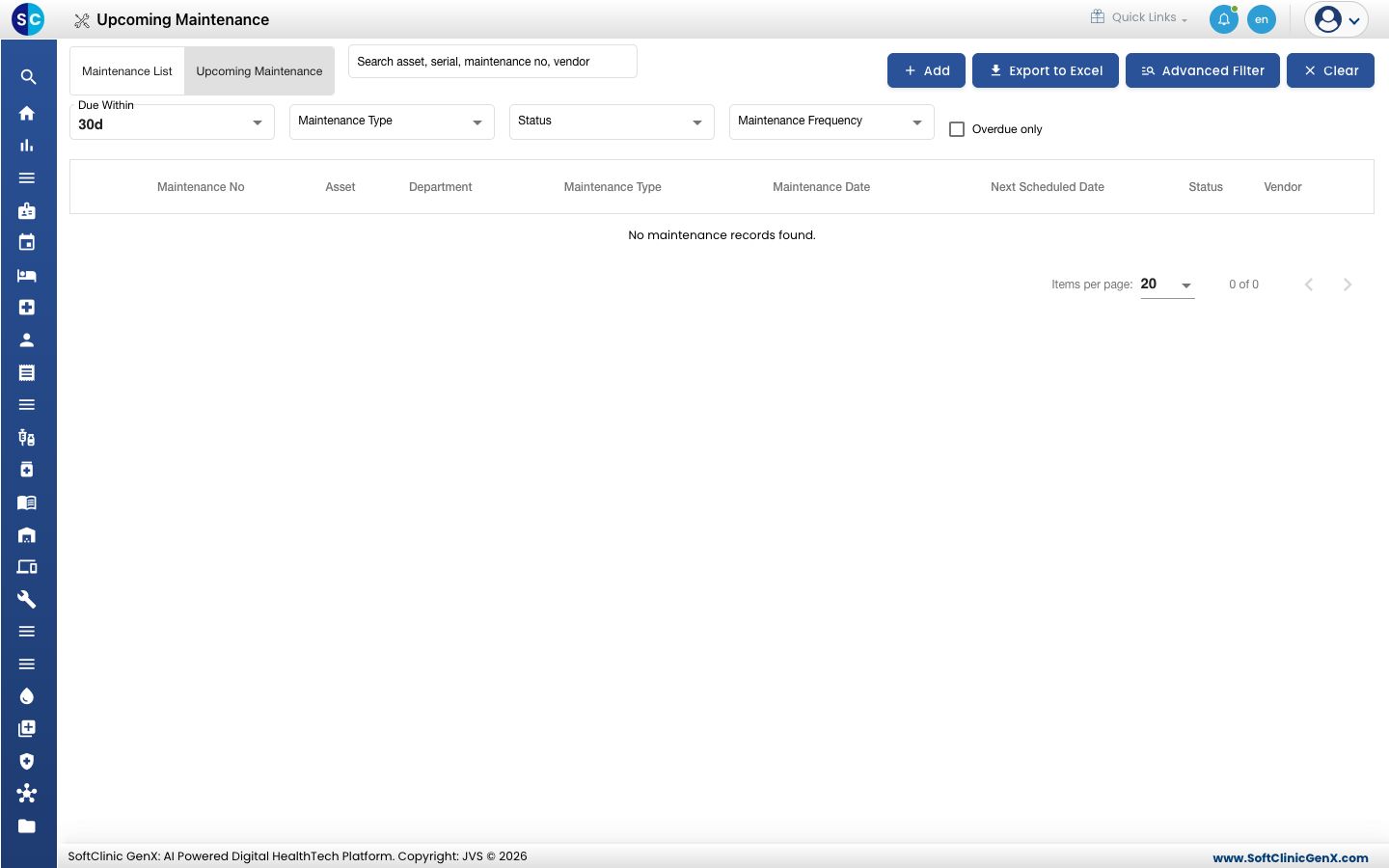Expand the Maintenance Type filter dropdown
Viewport: 1389px width, 868px height.
(392, 122)
